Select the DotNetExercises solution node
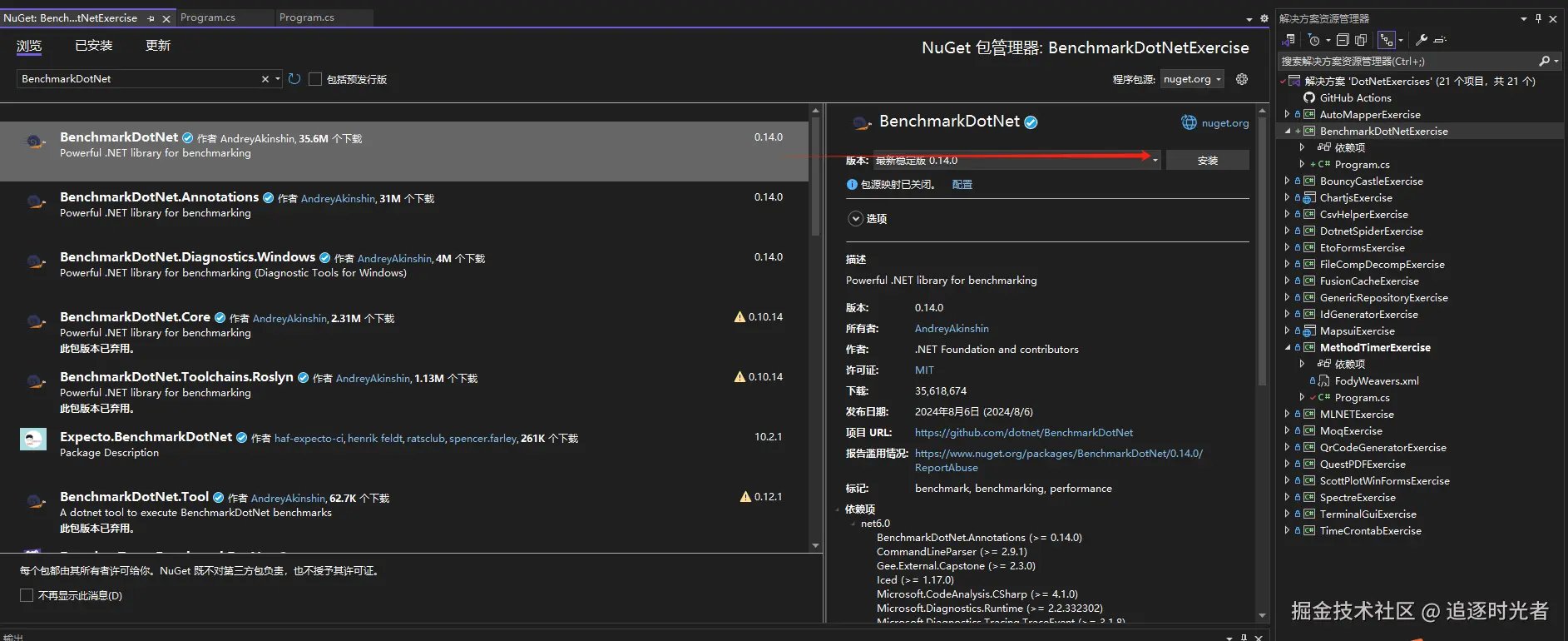The width and height of the screenshot is (1568, 641). click(x=1419, y=82)
